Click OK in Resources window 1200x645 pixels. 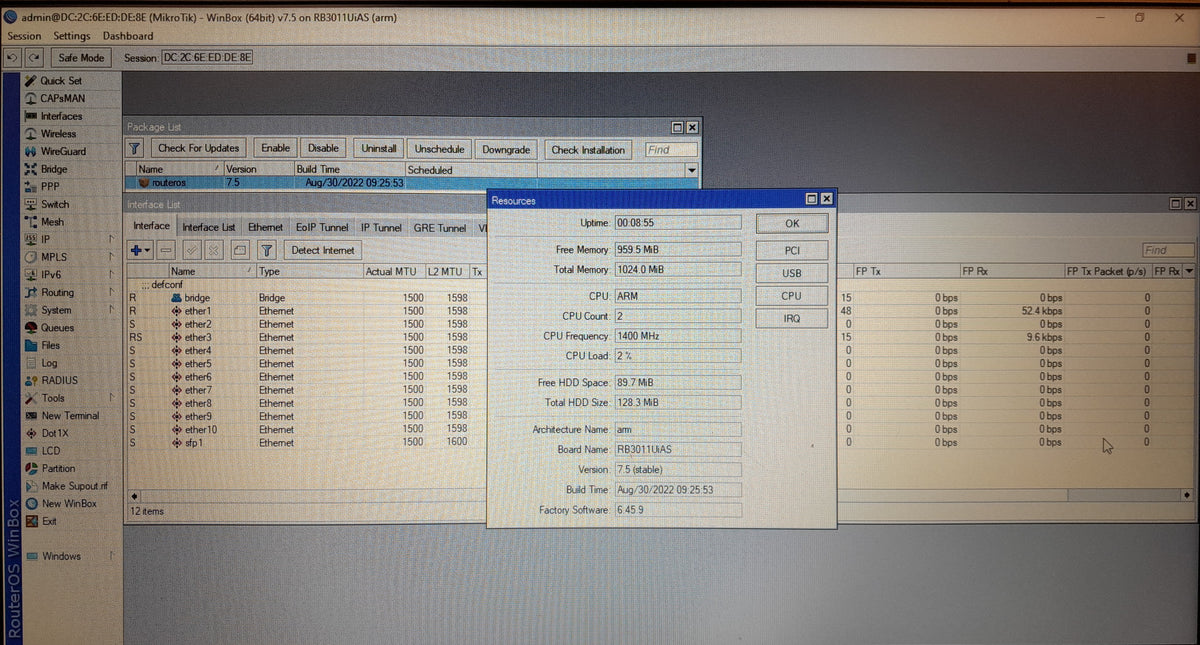[x=792, y=223]
